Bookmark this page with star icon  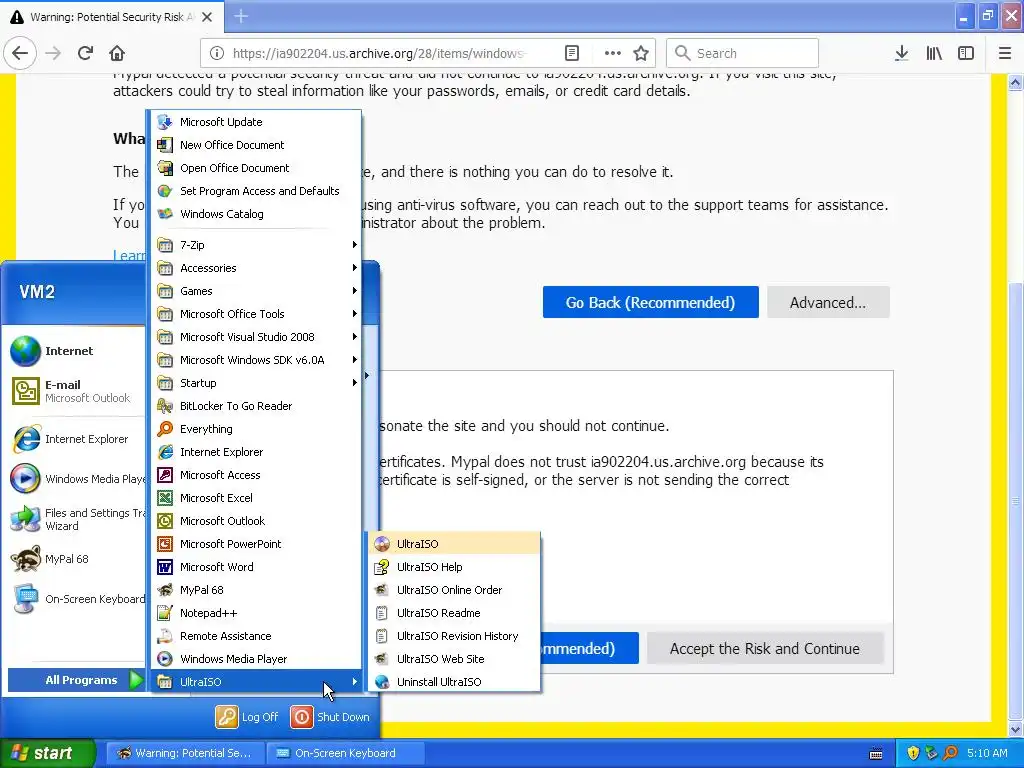641,53
